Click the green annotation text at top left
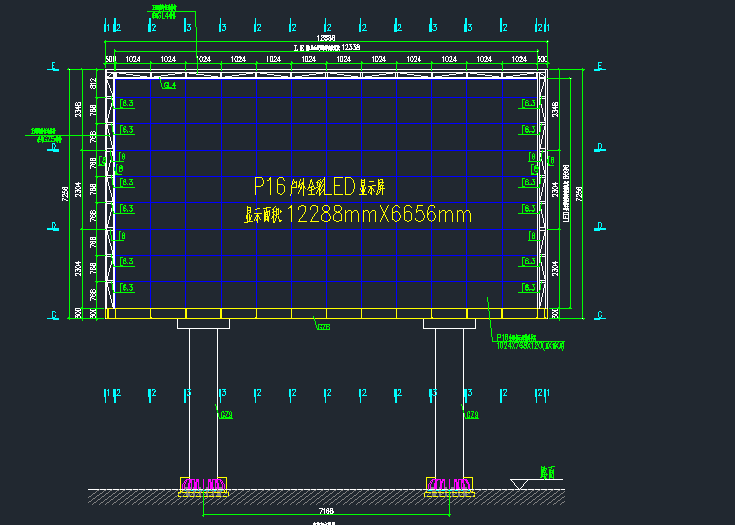Viewport: 735px width, 525px height. tap(166, 12)
